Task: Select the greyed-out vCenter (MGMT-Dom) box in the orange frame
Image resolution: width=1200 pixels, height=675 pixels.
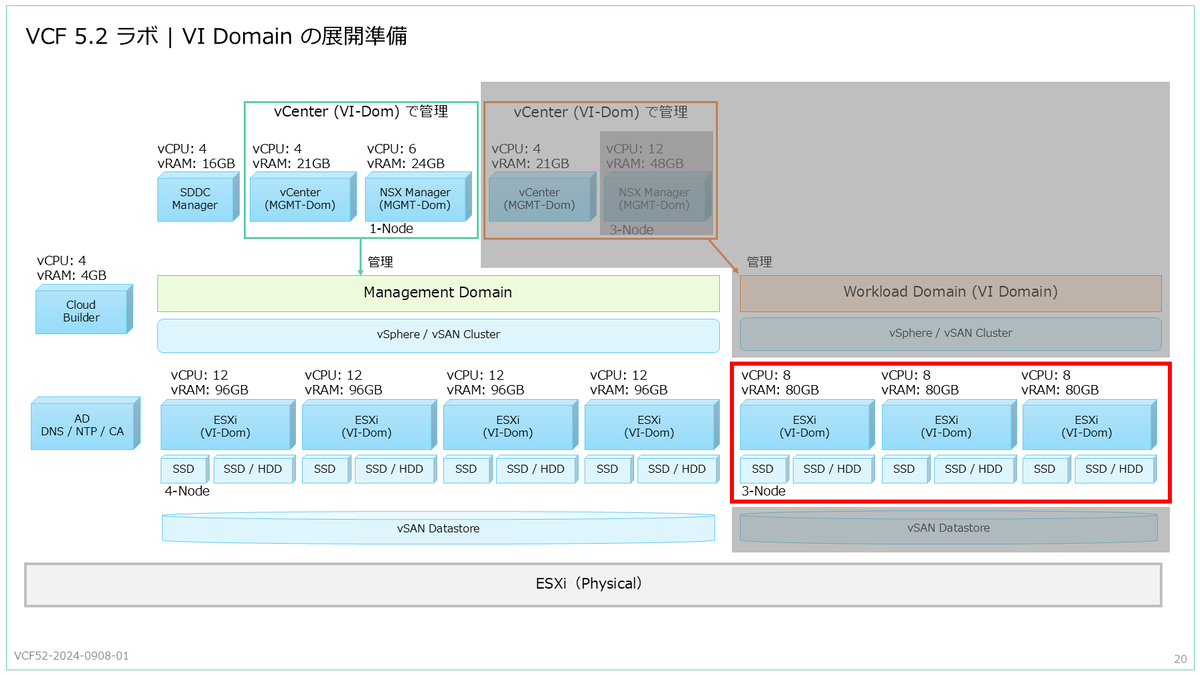Action: tap(541, 197)
